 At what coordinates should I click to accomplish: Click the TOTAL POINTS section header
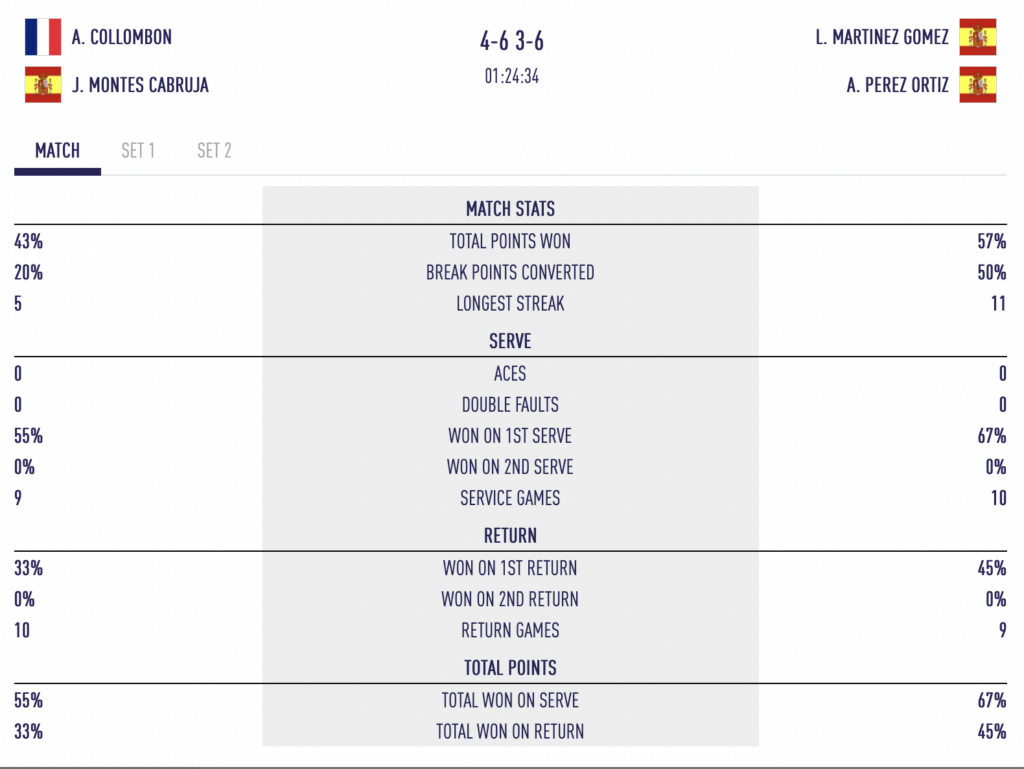point(511,668)
